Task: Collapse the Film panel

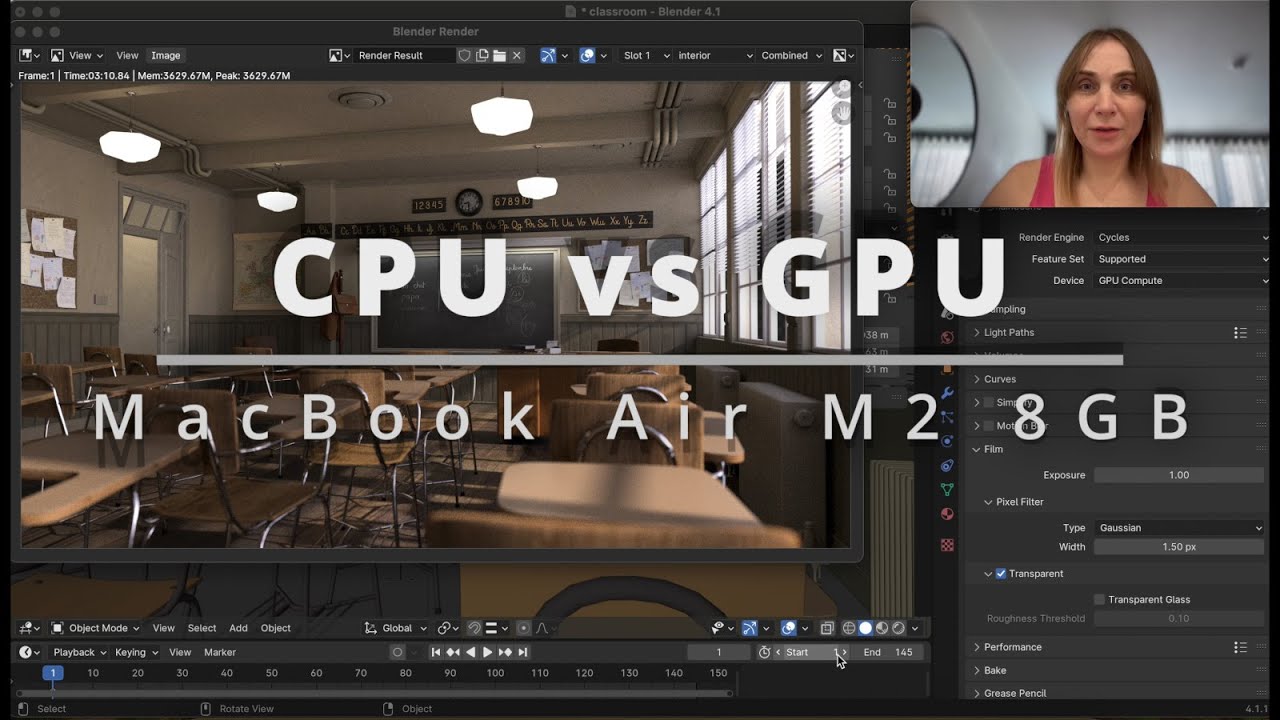Action: 992,449
